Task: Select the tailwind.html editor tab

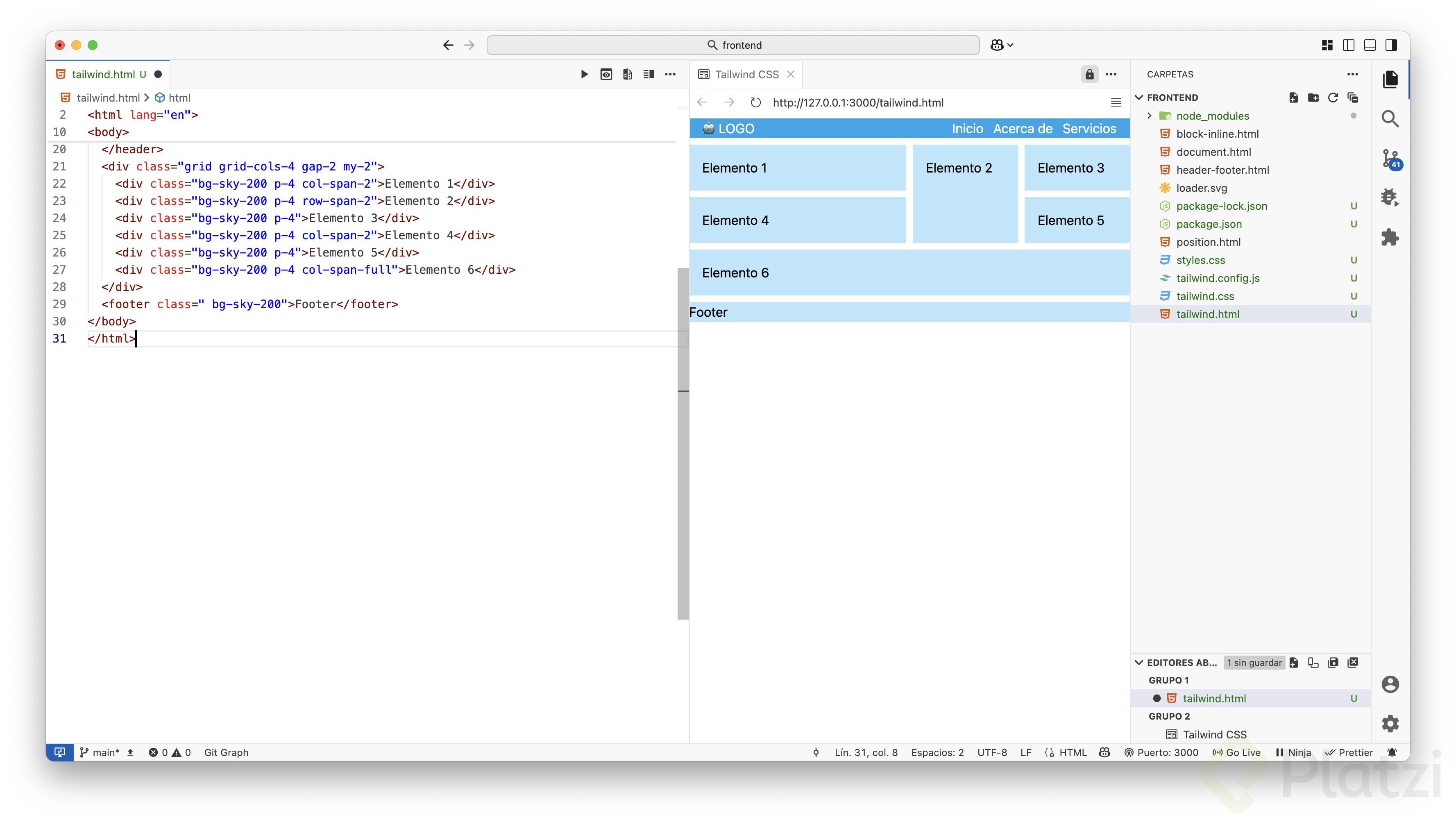Action: click(x=103, y=74)
